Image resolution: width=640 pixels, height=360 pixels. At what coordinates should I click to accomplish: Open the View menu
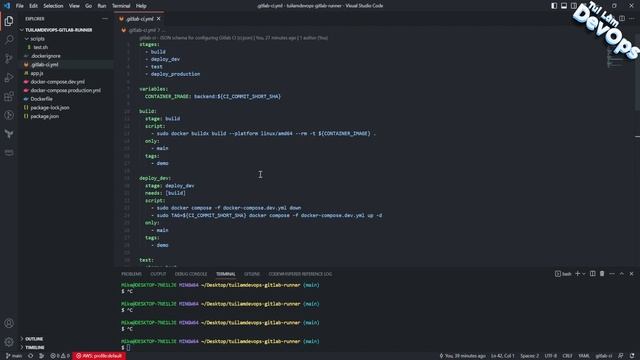click(74, 6)
